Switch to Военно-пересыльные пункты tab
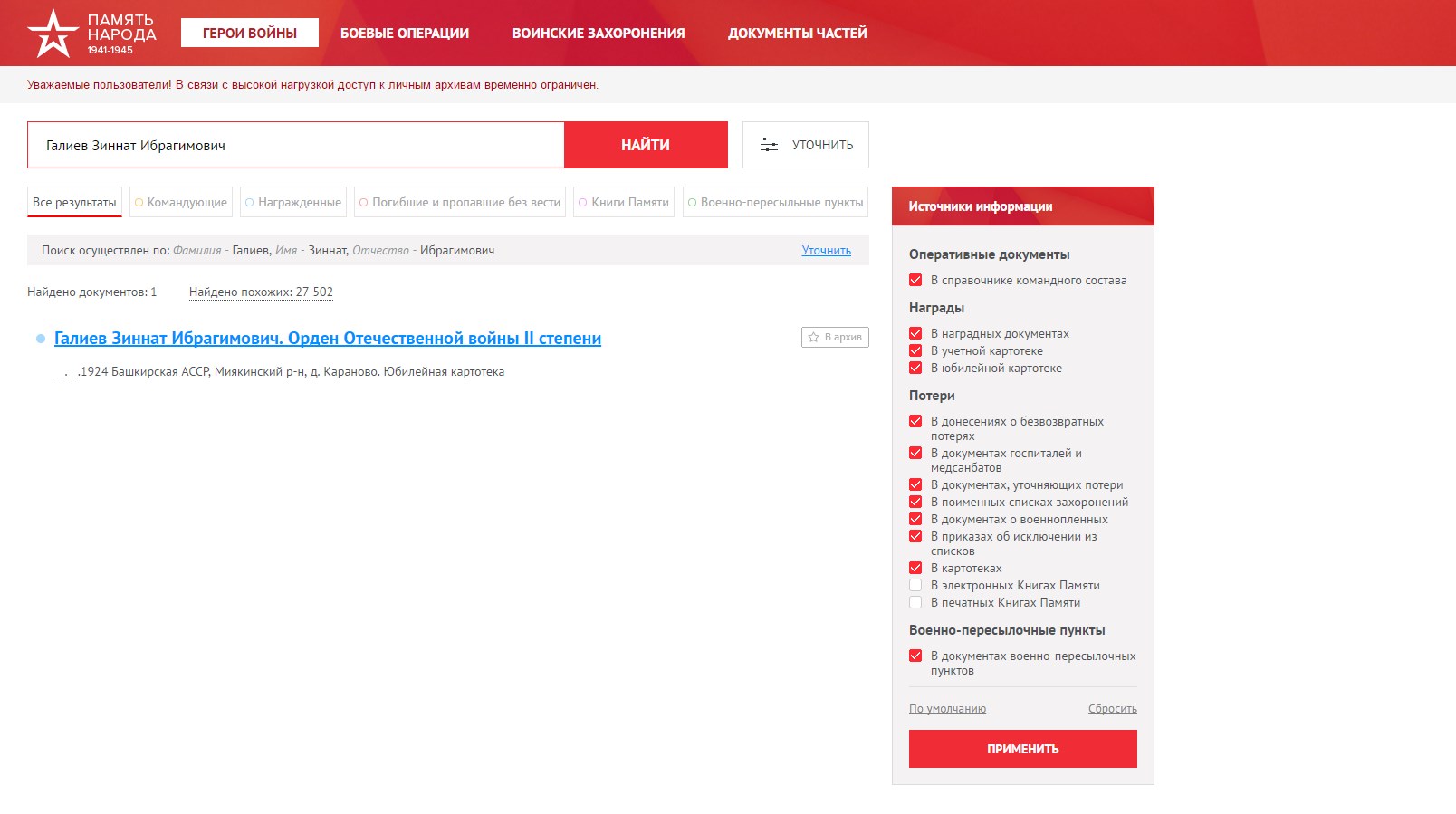 point(775,202)
